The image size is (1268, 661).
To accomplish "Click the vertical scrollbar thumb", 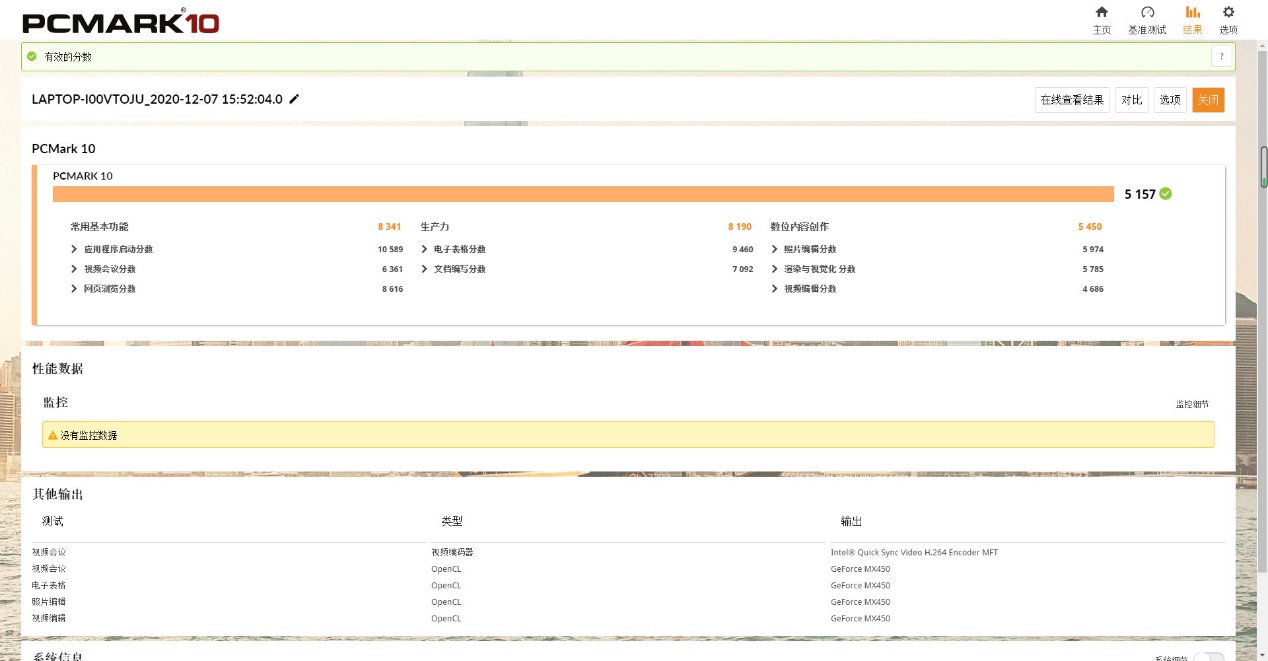I will pos(1263,167).
